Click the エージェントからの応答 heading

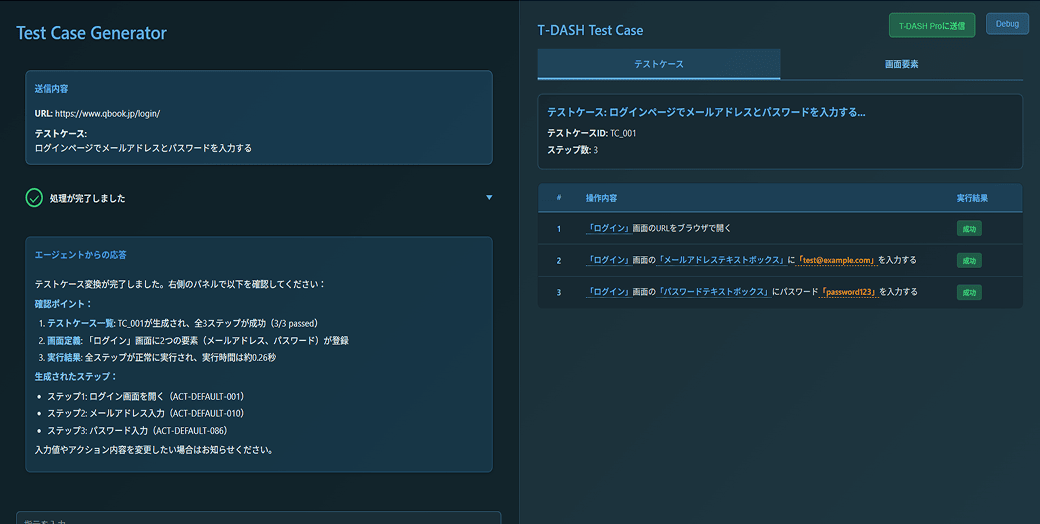click(80, 255)
